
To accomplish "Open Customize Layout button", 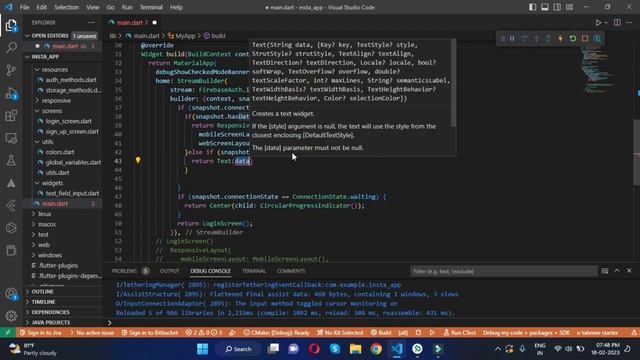I will tap(569, 7).
